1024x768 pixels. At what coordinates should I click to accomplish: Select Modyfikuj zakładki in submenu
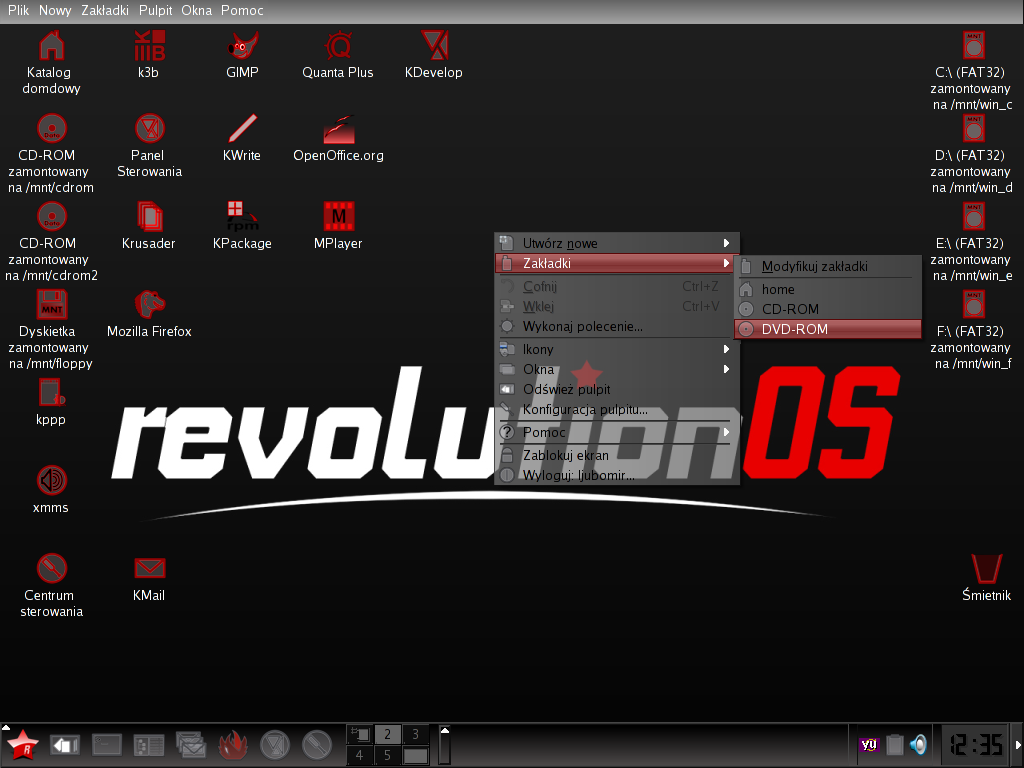tap(828, 266)
